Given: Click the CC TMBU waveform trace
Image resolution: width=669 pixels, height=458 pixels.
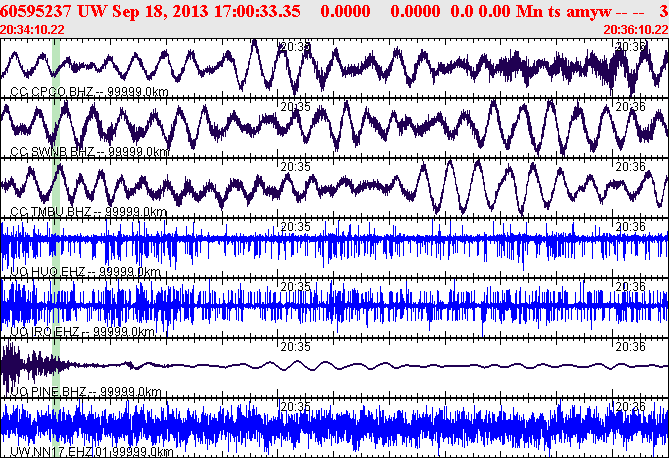Looking at the screenshot, I should click(334, 187).
